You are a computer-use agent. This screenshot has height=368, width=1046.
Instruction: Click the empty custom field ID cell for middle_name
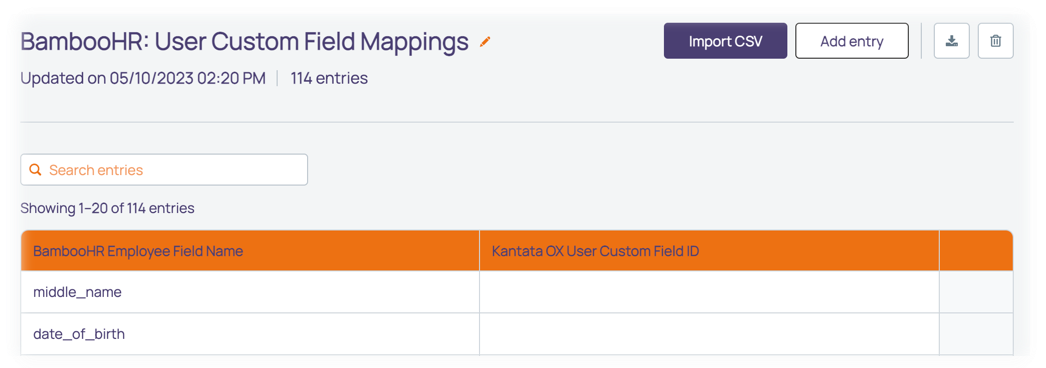pyautogui.click(x=709, y=292)
